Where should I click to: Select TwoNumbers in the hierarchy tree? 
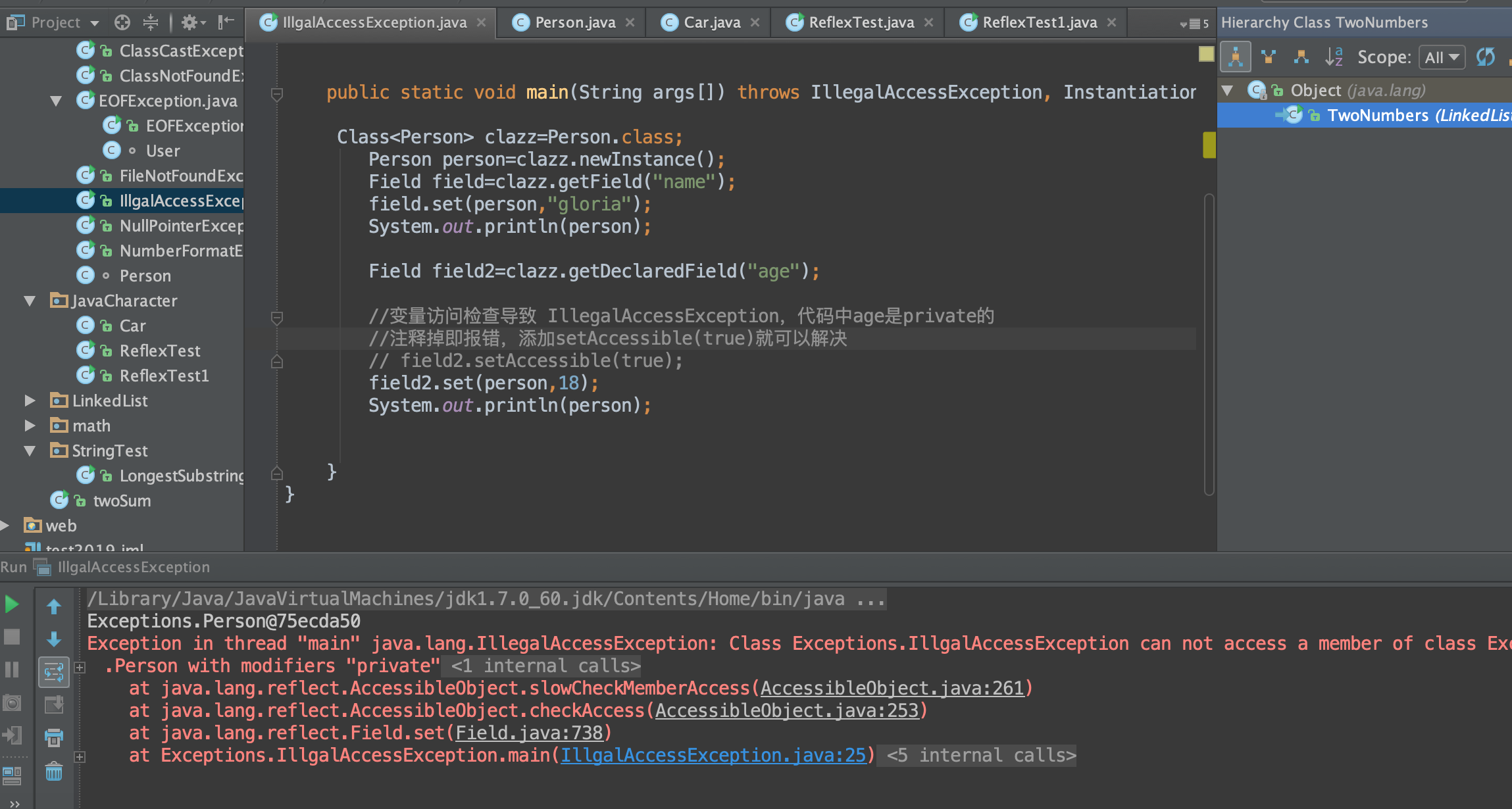pyautogui.click(x=1377, y=115)
